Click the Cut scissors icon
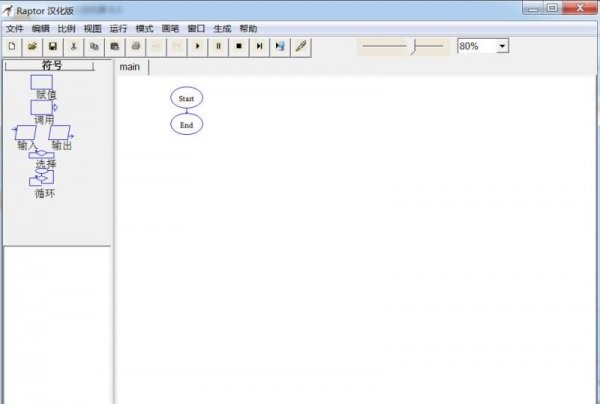This screenshot has height=404, width=600. 74,46
